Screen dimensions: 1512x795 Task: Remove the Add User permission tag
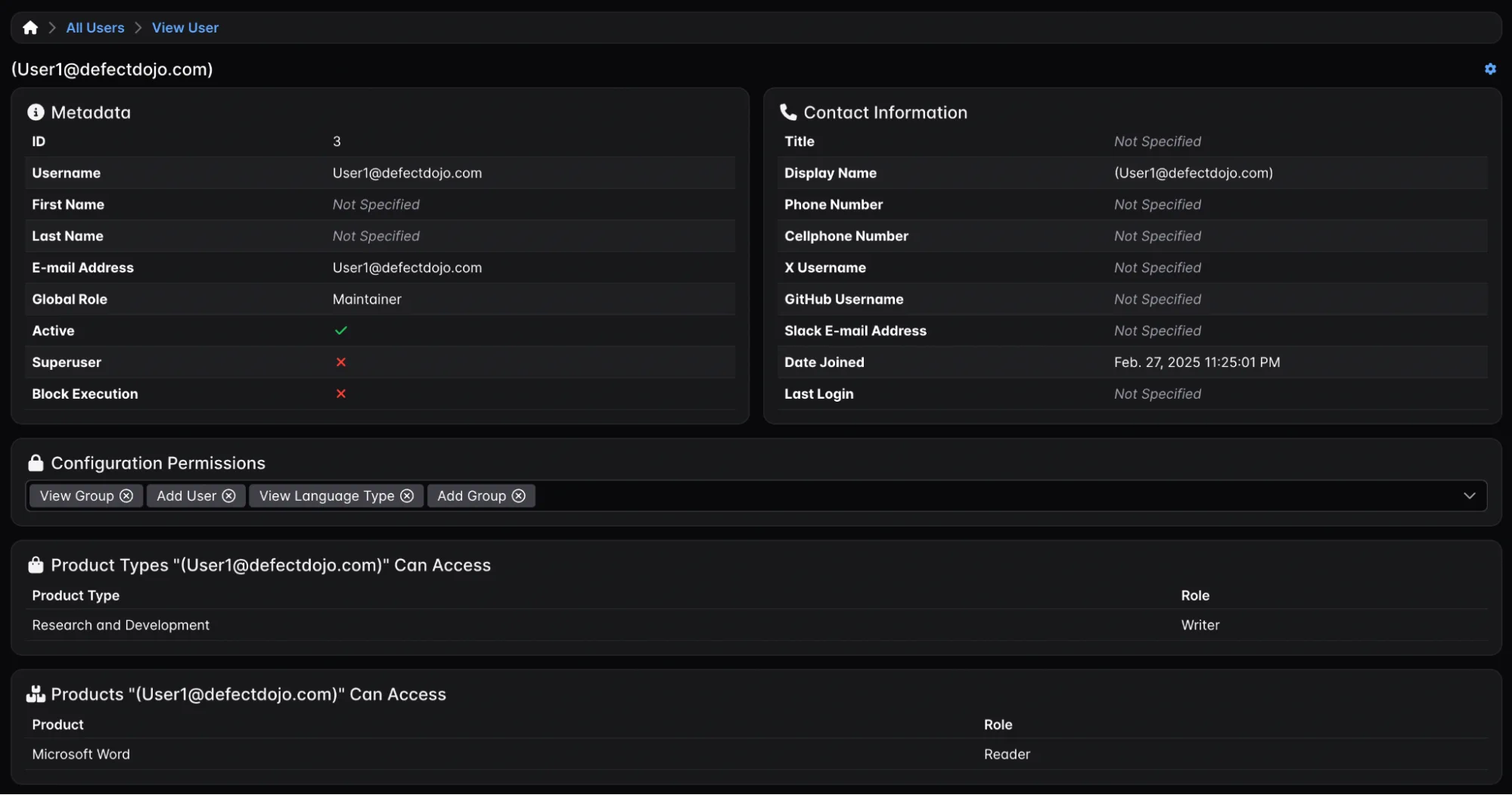(x=228, y=495)
